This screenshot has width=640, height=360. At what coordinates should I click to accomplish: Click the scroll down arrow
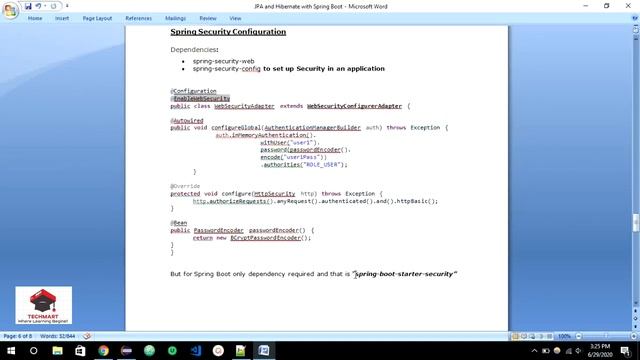click(636, 303)
